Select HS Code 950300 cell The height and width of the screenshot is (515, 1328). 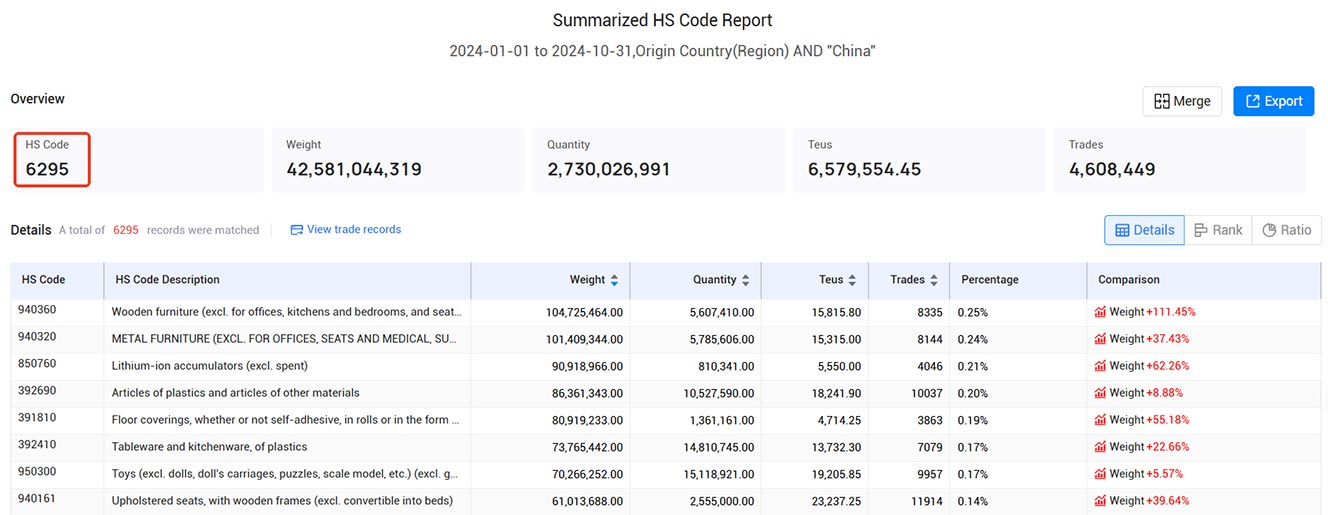click(x=57, y=474)
